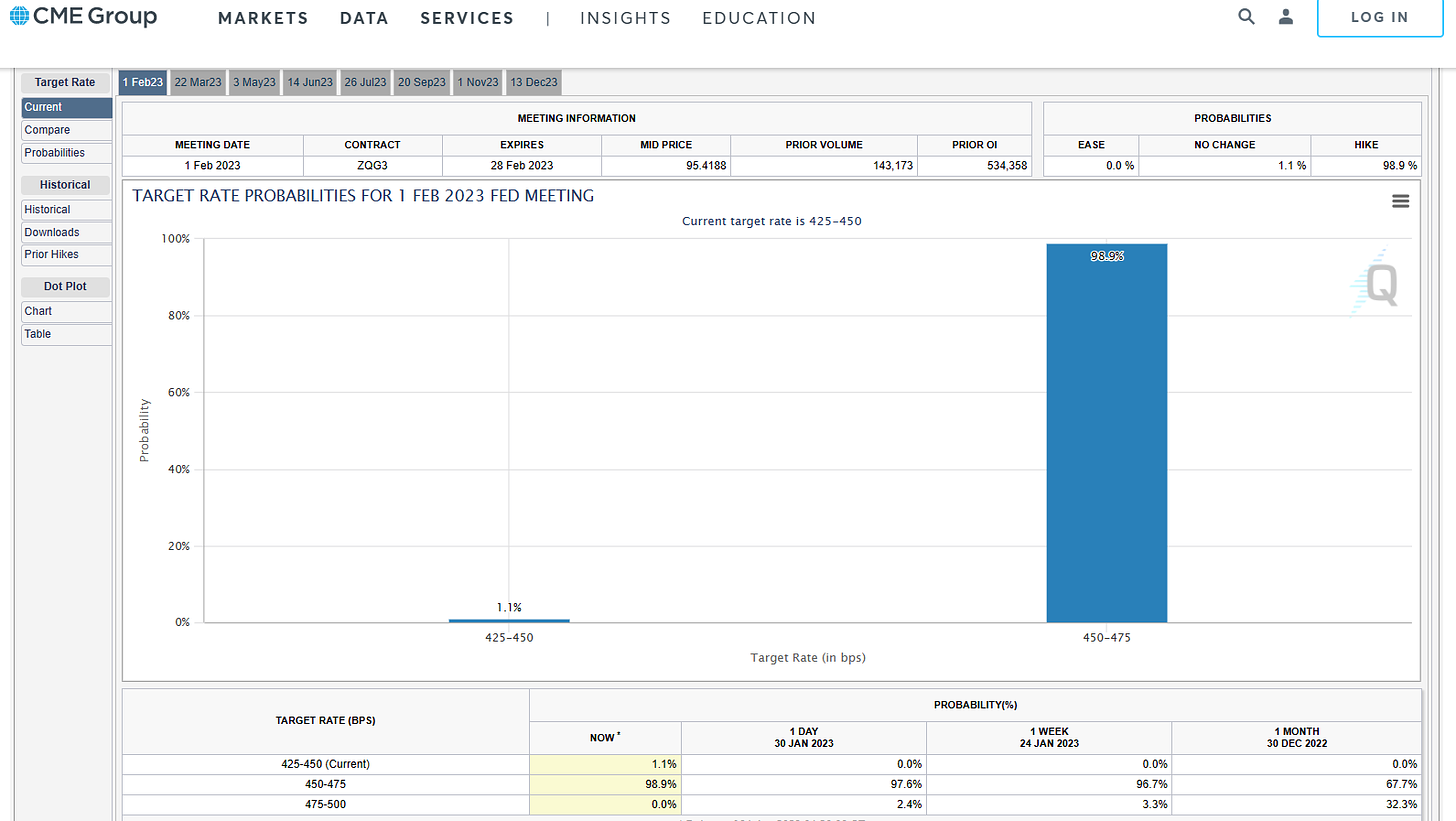Viewport: 1456px width, 821px height.
Task: Select the 20 Sep23 meeting tab
Action: 422,82
